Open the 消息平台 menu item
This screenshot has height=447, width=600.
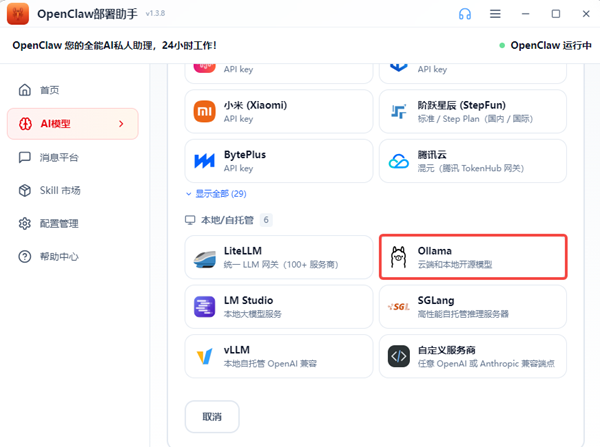click(x=73, y=157)
